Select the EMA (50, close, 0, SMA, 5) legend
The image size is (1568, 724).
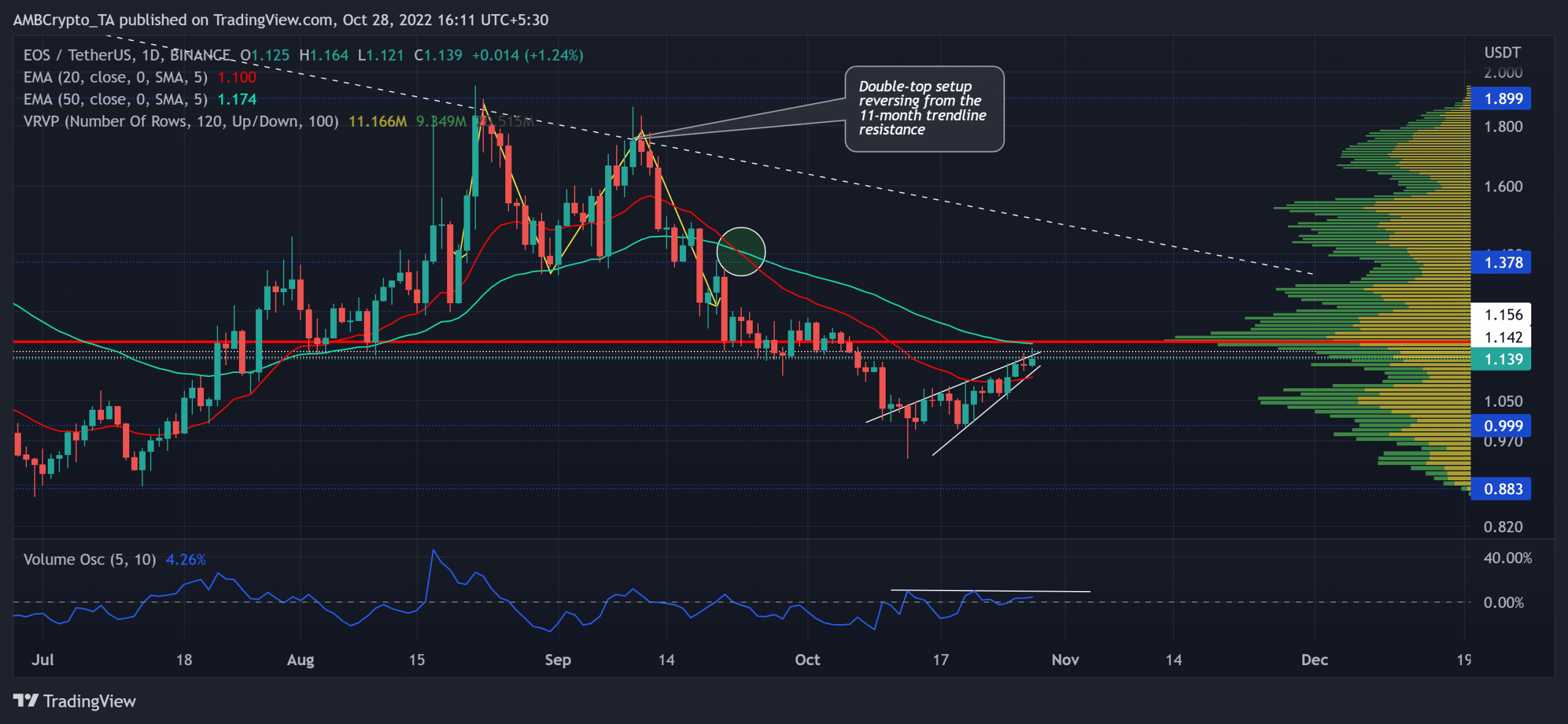tap(115, 99)
